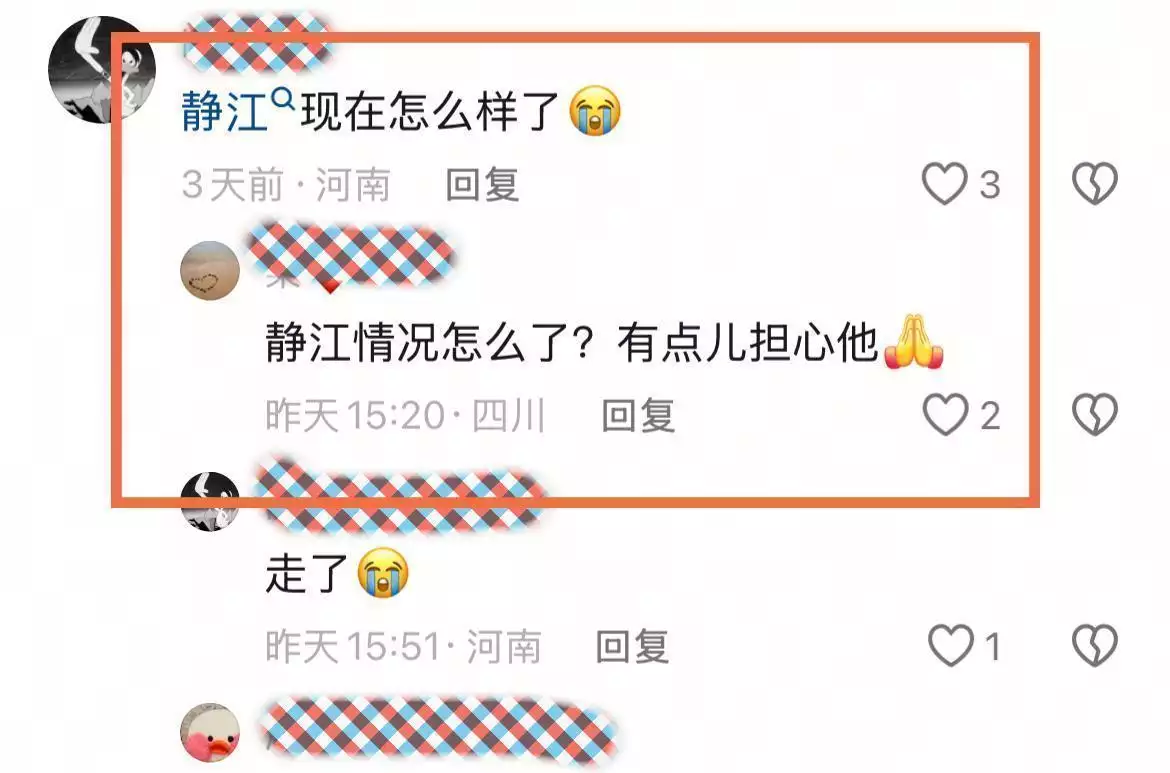This screenshot has height=773, width=1170.
Task: Open blurred username beside duck avatar
Action: click(x=438, y=731)
